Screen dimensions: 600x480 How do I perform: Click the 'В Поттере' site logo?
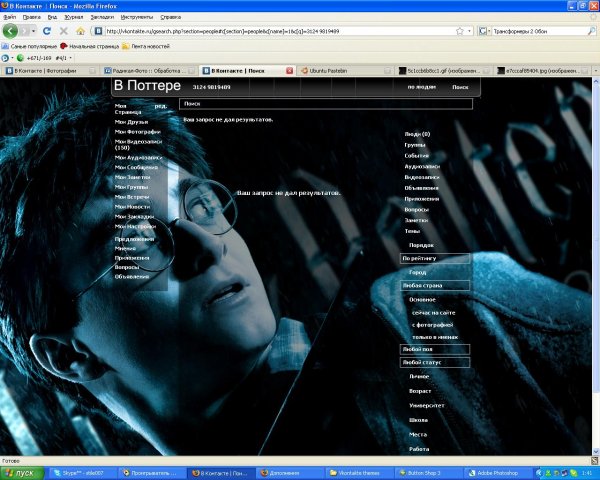pos(147,85)
